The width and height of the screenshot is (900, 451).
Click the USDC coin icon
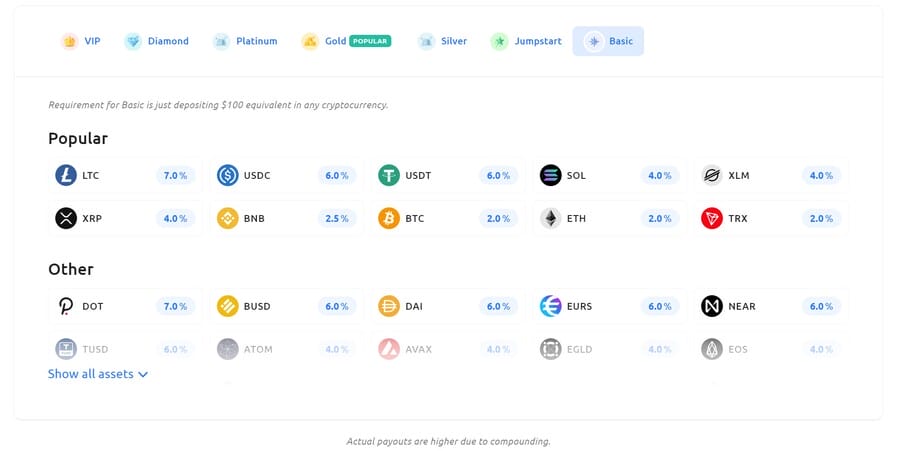click(228, 176)
